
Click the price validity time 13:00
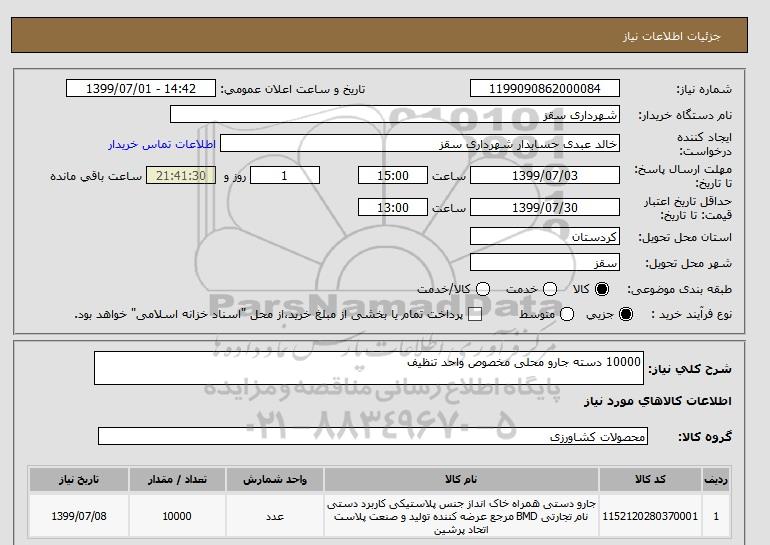click(x=393, y=207)
